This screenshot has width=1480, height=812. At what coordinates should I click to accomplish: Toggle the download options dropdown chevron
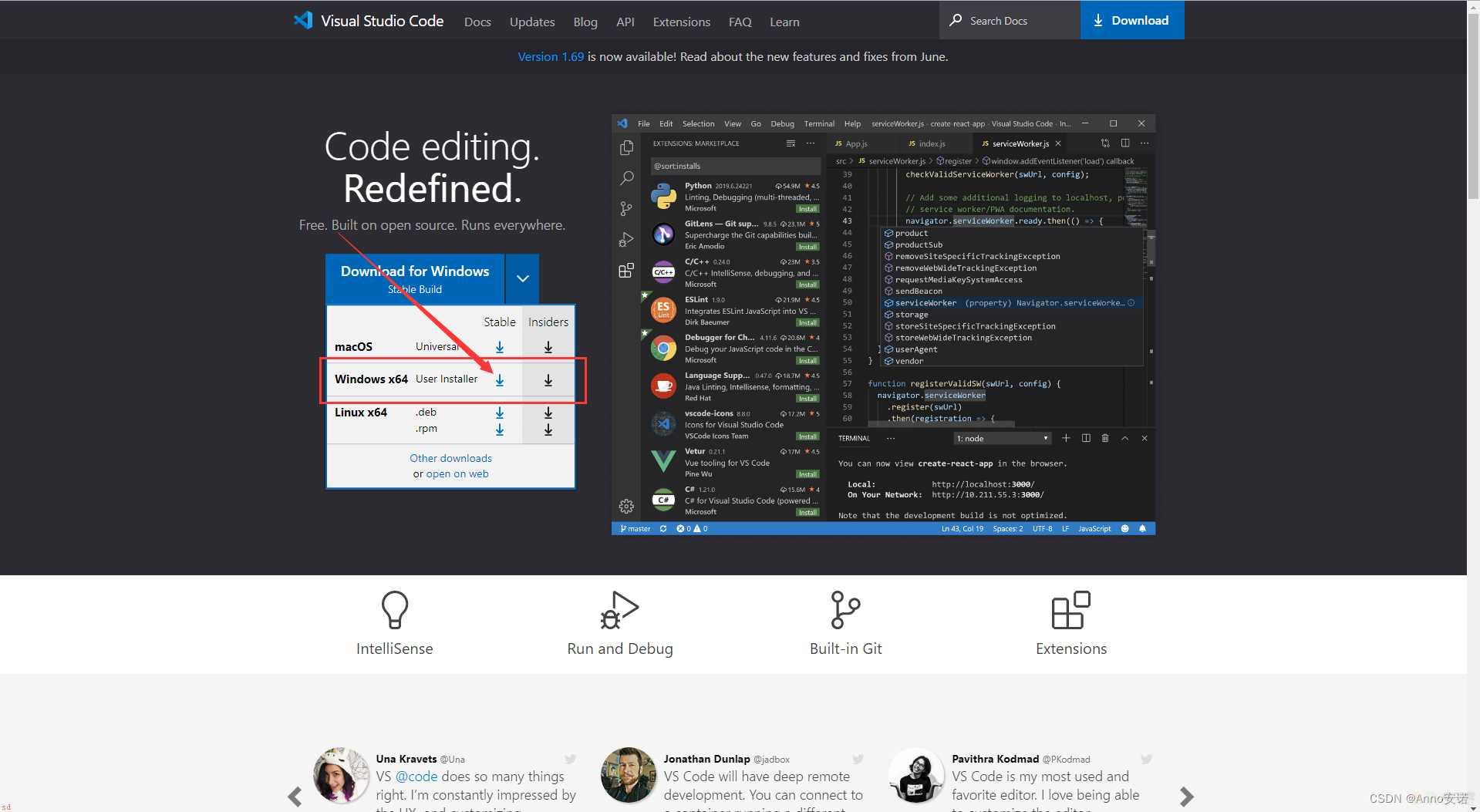pyautogui.click(x=523, y=278)
